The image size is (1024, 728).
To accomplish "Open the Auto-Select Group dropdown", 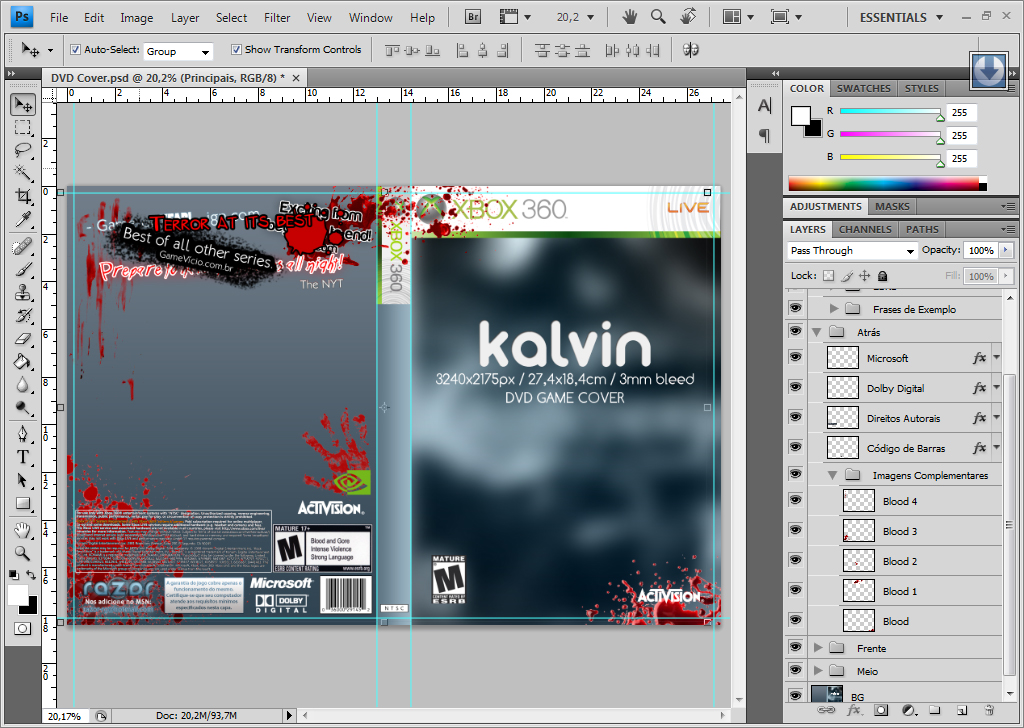I will 178,51.
